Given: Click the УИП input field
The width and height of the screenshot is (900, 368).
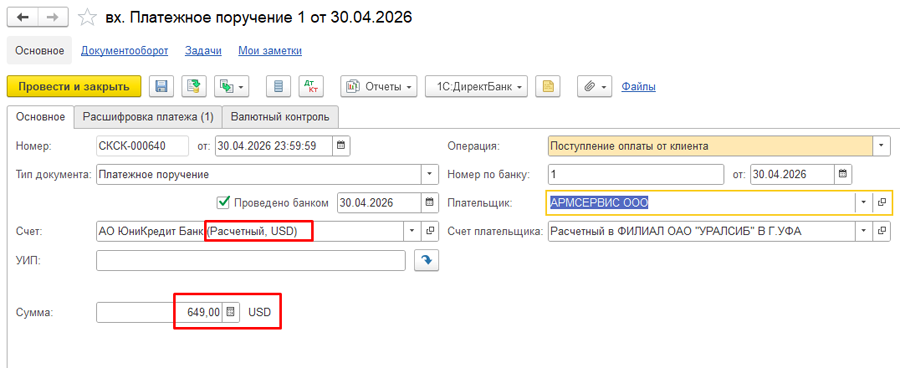Looking at the screenshot, I should [x=251, y=260].
